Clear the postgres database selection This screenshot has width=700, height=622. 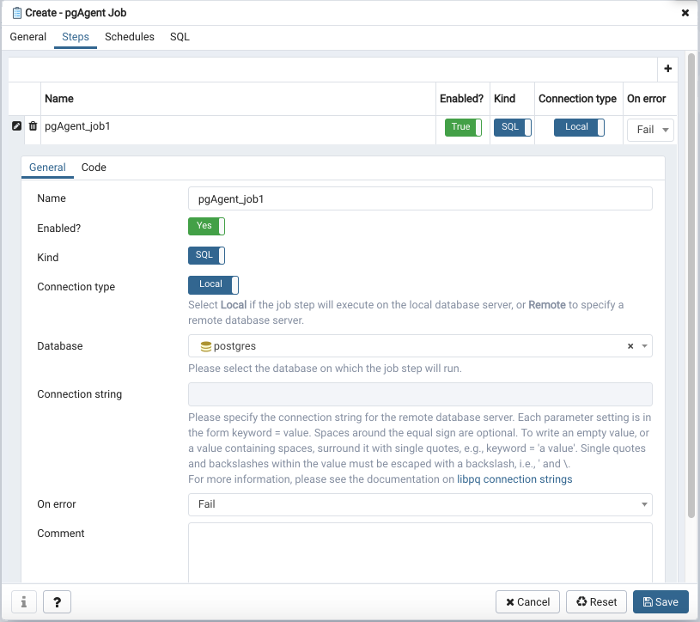coord(630,346)
